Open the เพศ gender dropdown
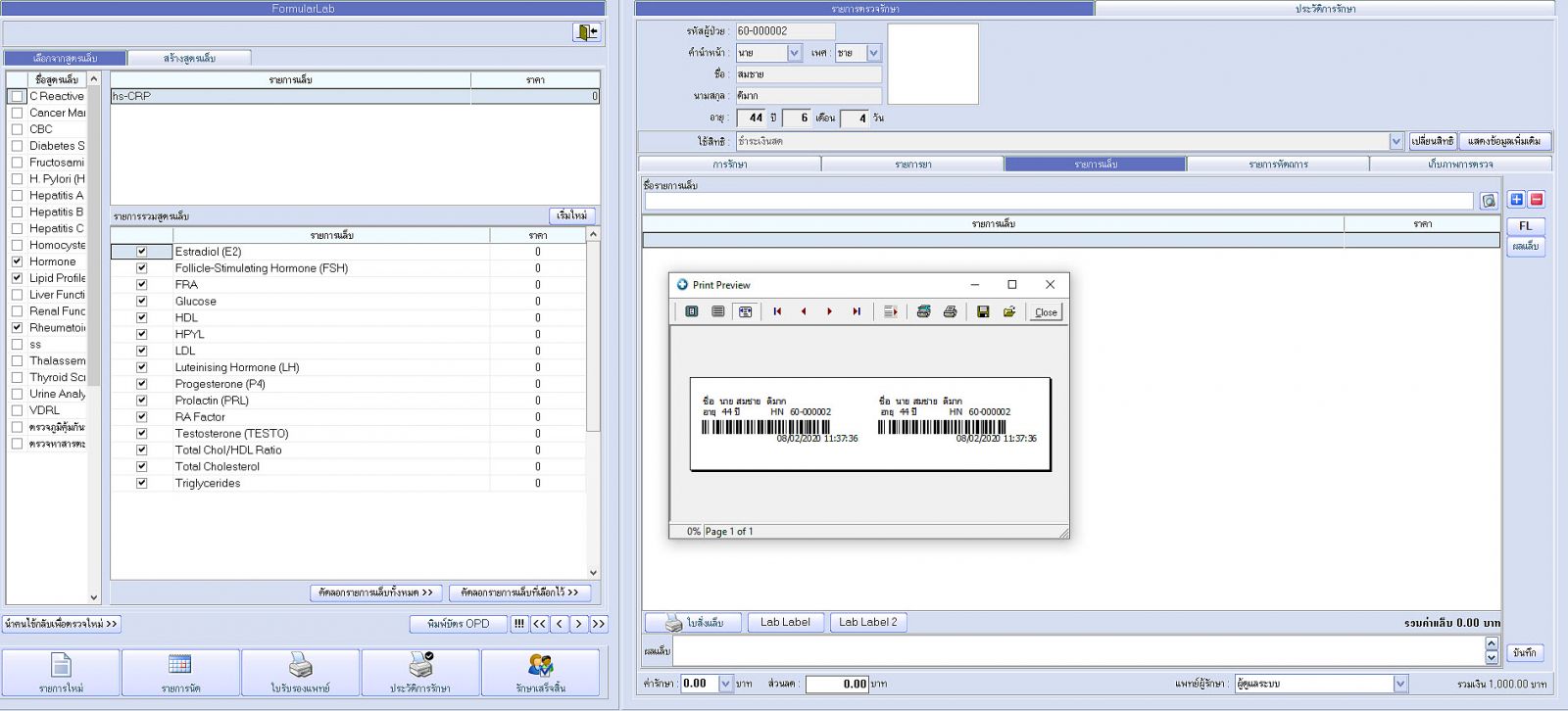This screenshot has height=711, width=1568. (873, 53)
